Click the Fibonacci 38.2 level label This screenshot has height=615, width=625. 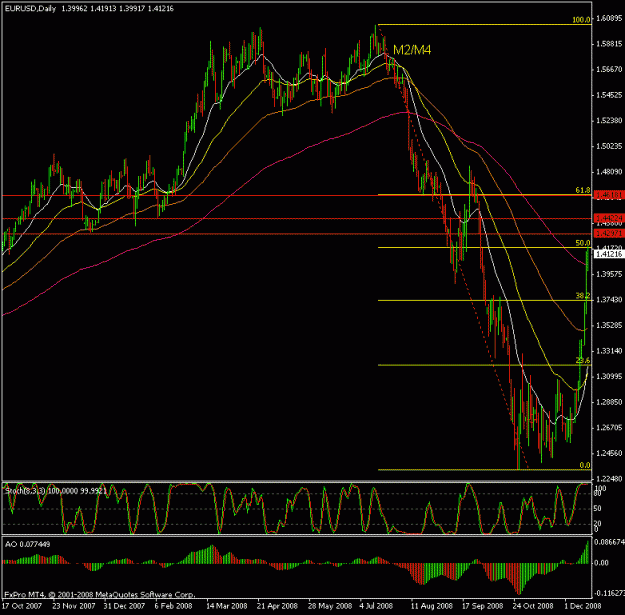(x=583, y=295)
